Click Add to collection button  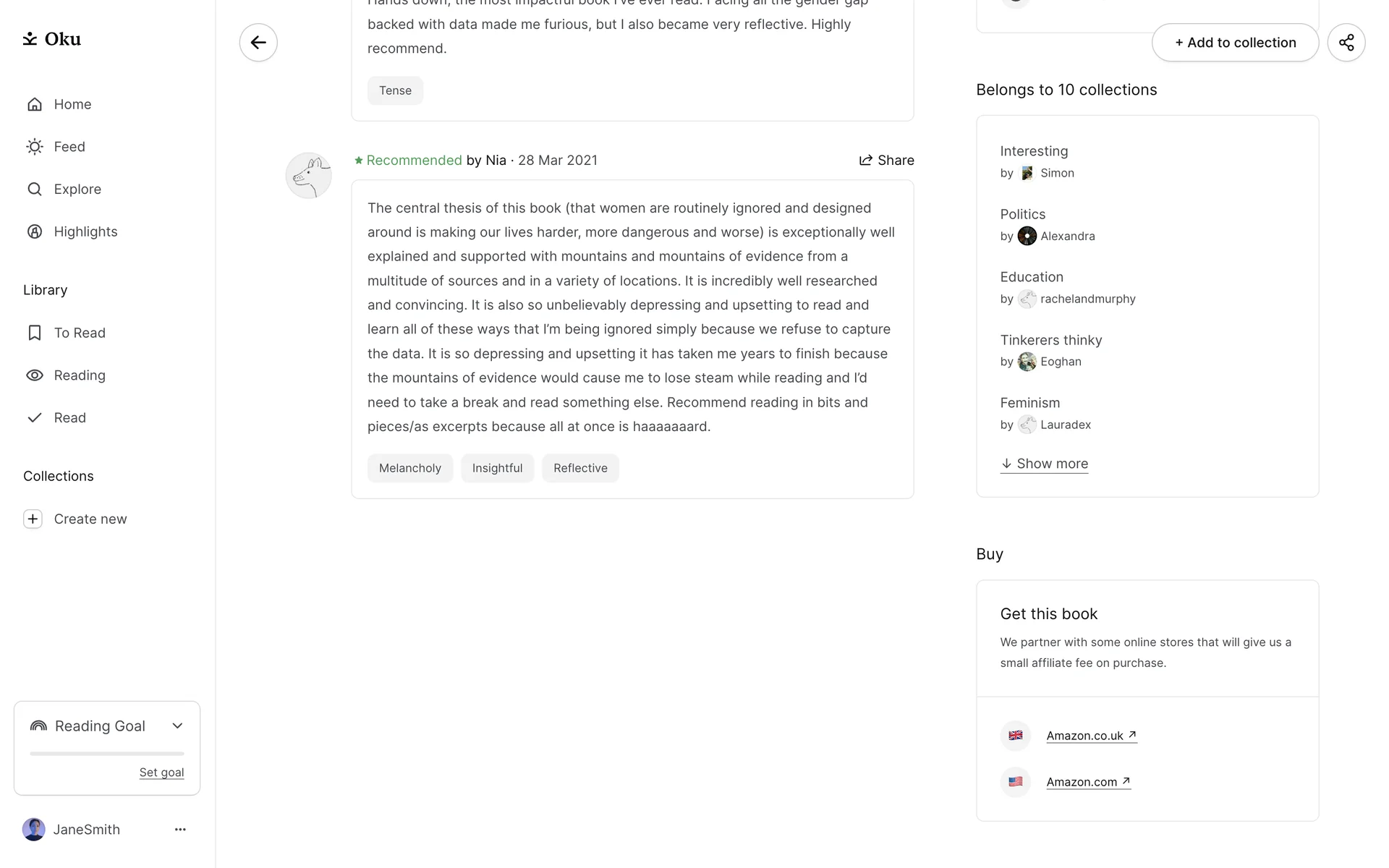coord(1235,43)
